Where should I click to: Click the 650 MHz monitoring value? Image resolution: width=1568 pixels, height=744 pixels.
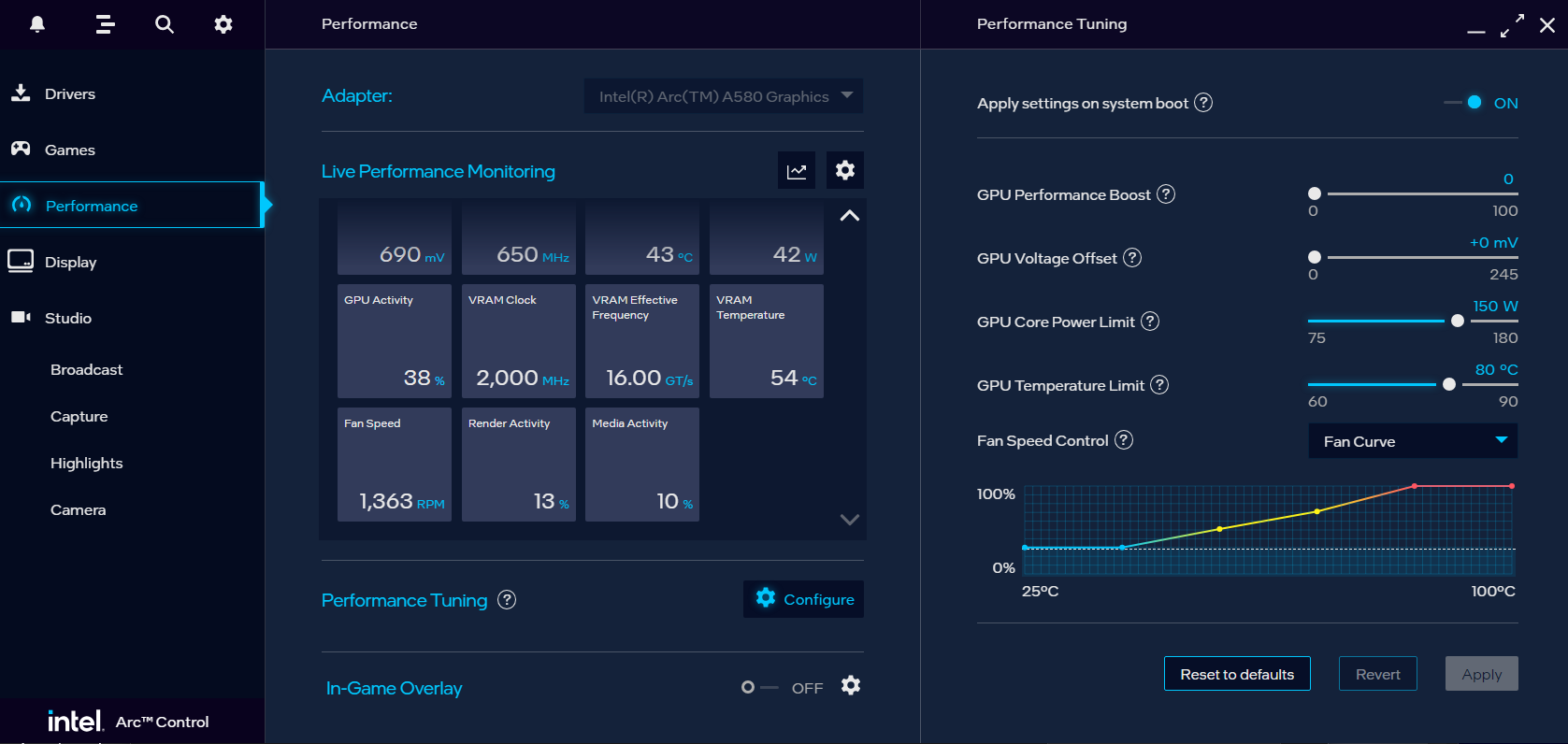[533, 254]
